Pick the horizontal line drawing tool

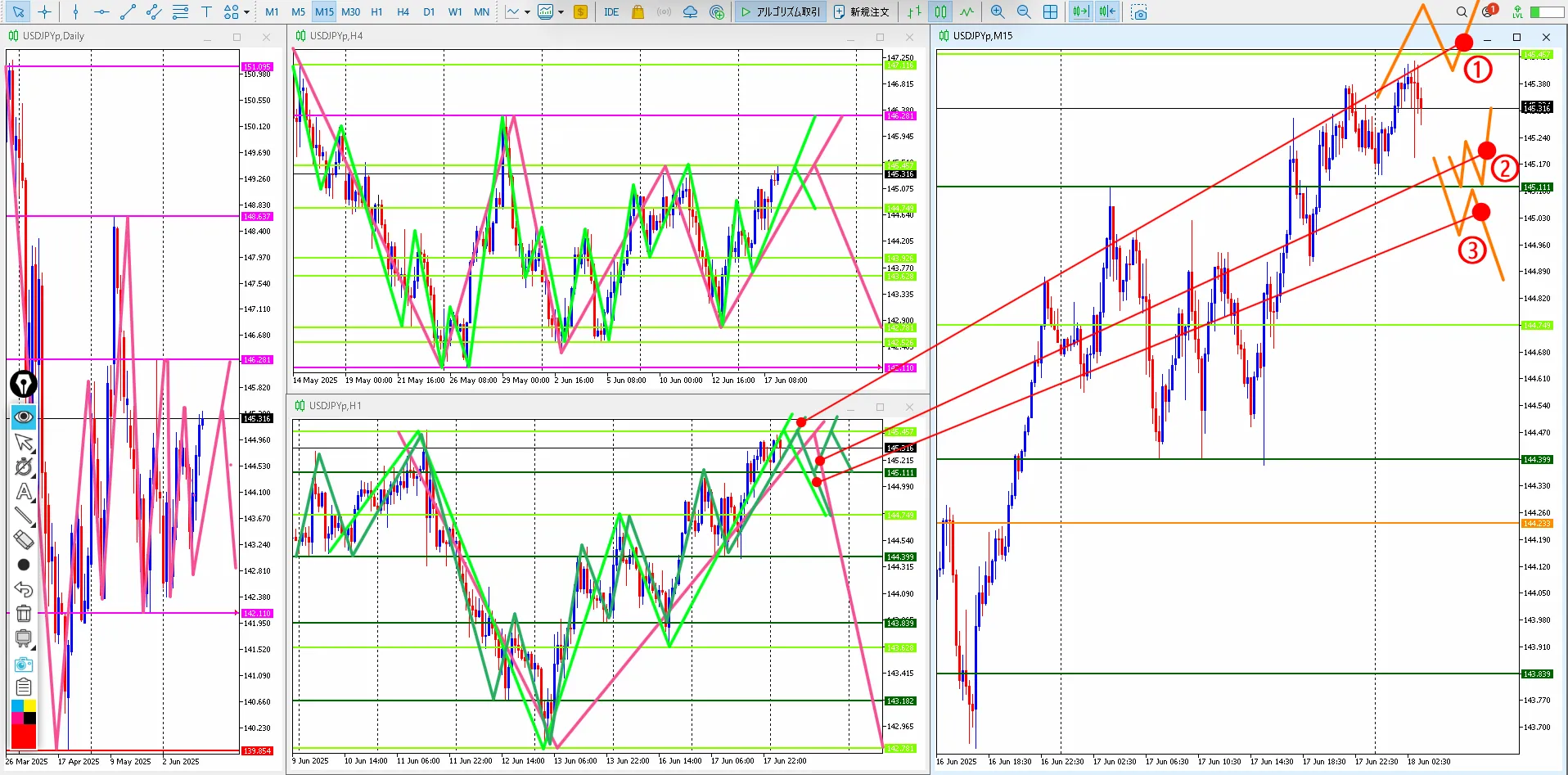point(101,11)
